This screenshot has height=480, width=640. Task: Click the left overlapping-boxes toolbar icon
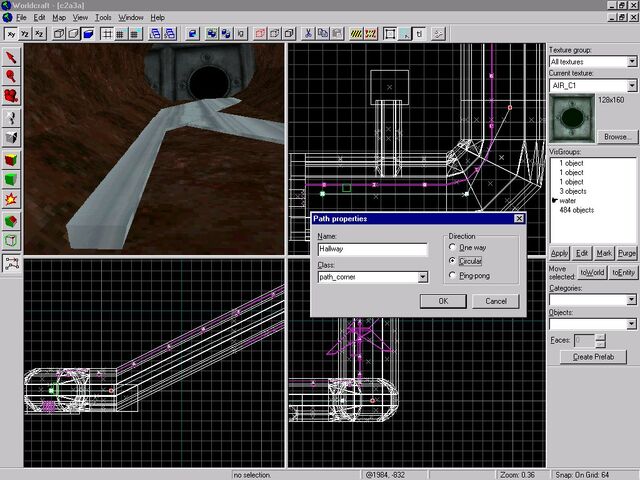(x=155, y=34)
